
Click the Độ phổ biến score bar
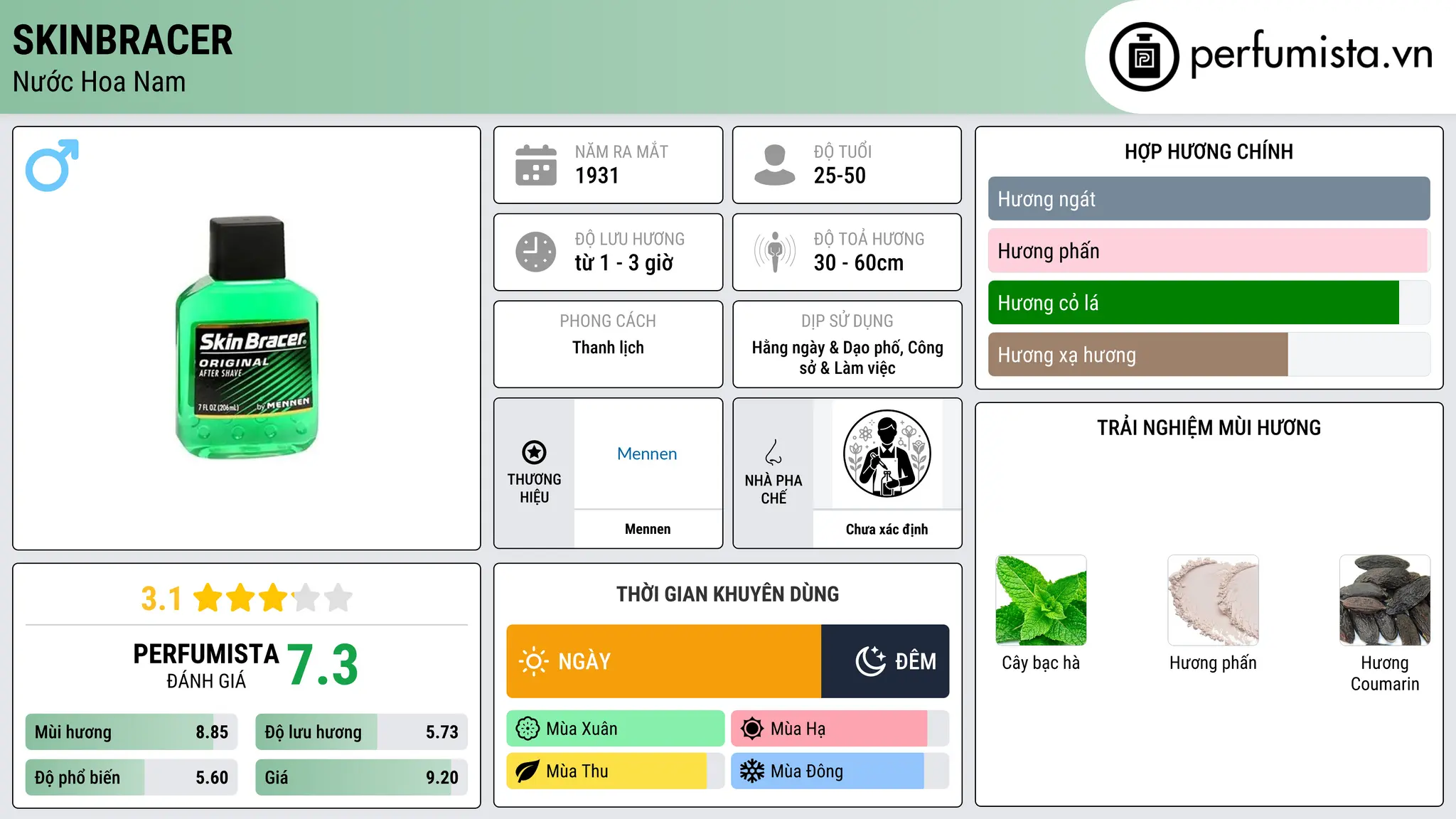[132, 778]
